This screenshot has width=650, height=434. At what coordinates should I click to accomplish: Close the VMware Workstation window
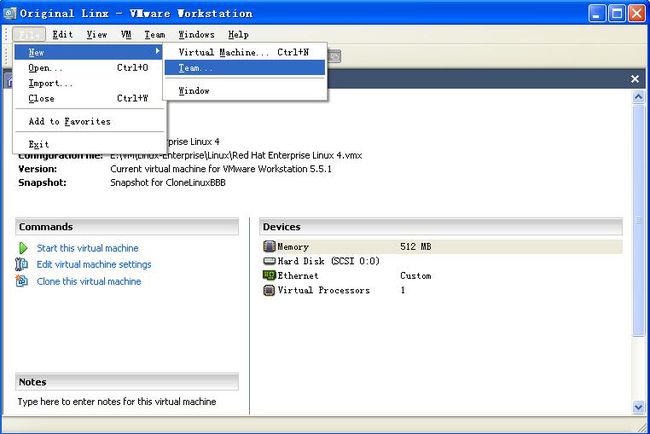[x=636, y=14]
